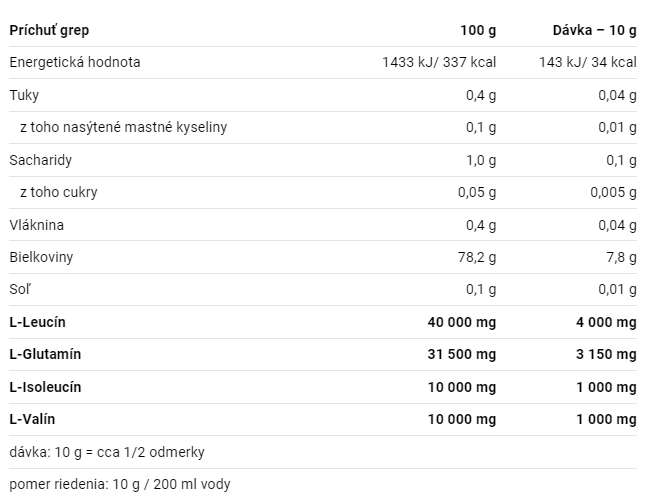The height and width of the screenshot is (502, 647).
Task: Click the Príchuť grep header
Action: click(49, 30)
